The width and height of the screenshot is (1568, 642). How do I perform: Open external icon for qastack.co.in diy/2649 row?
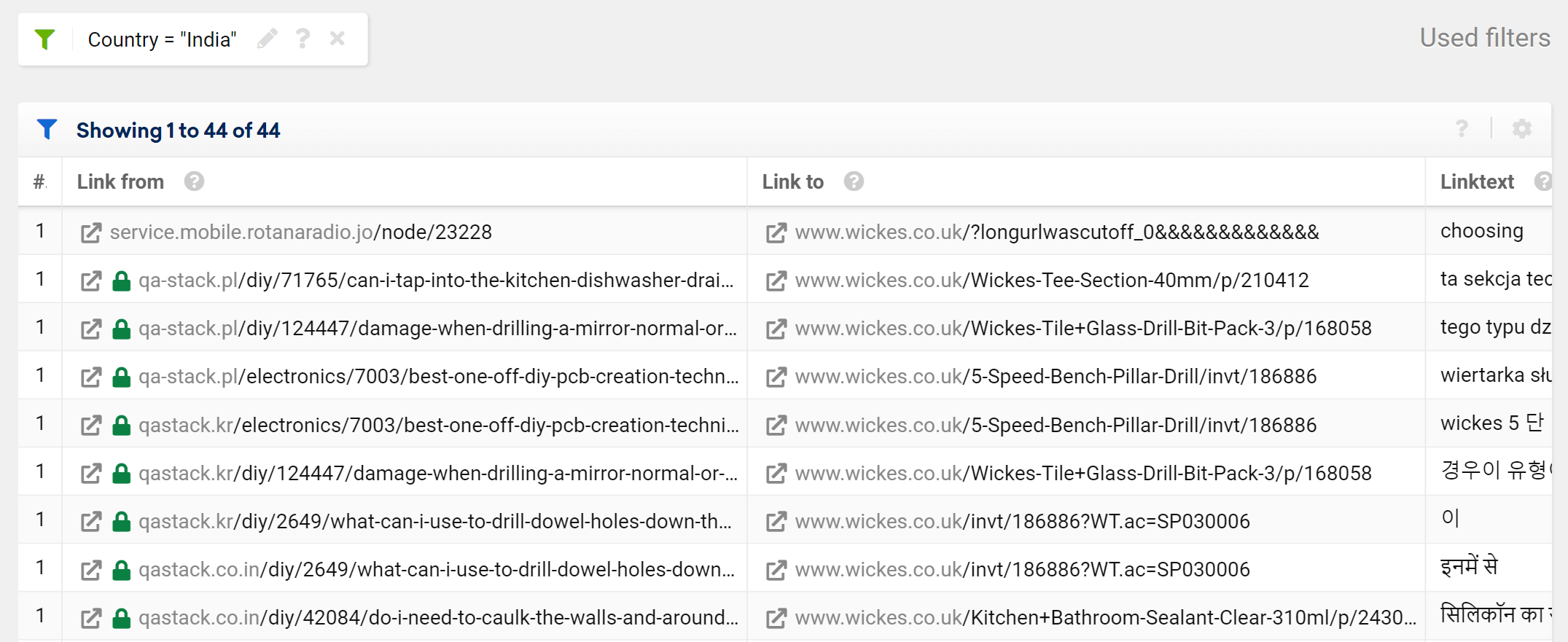click(91, 571)
